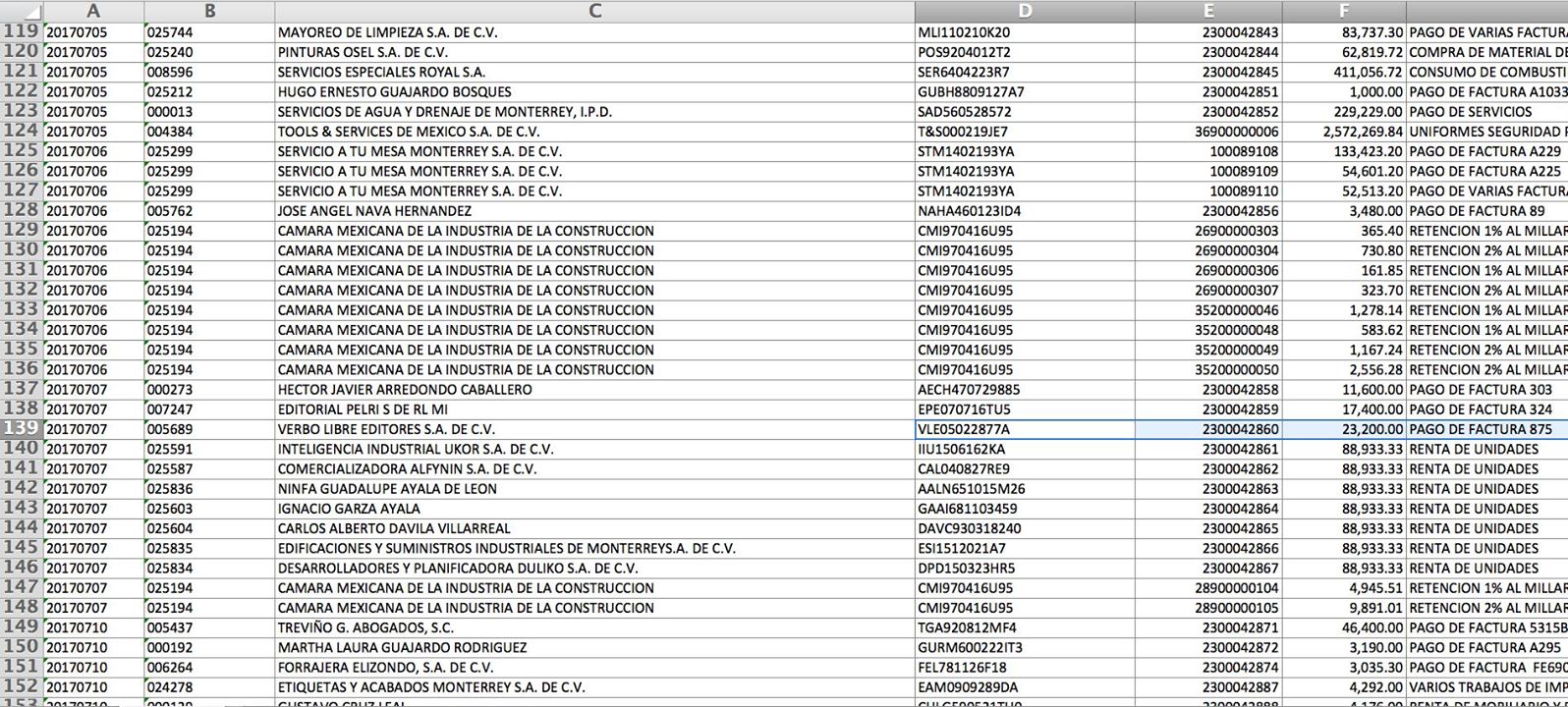1568x707 pixels.
Task: Select the 411,056.72 amount cell
Action: pos(1344,72)
